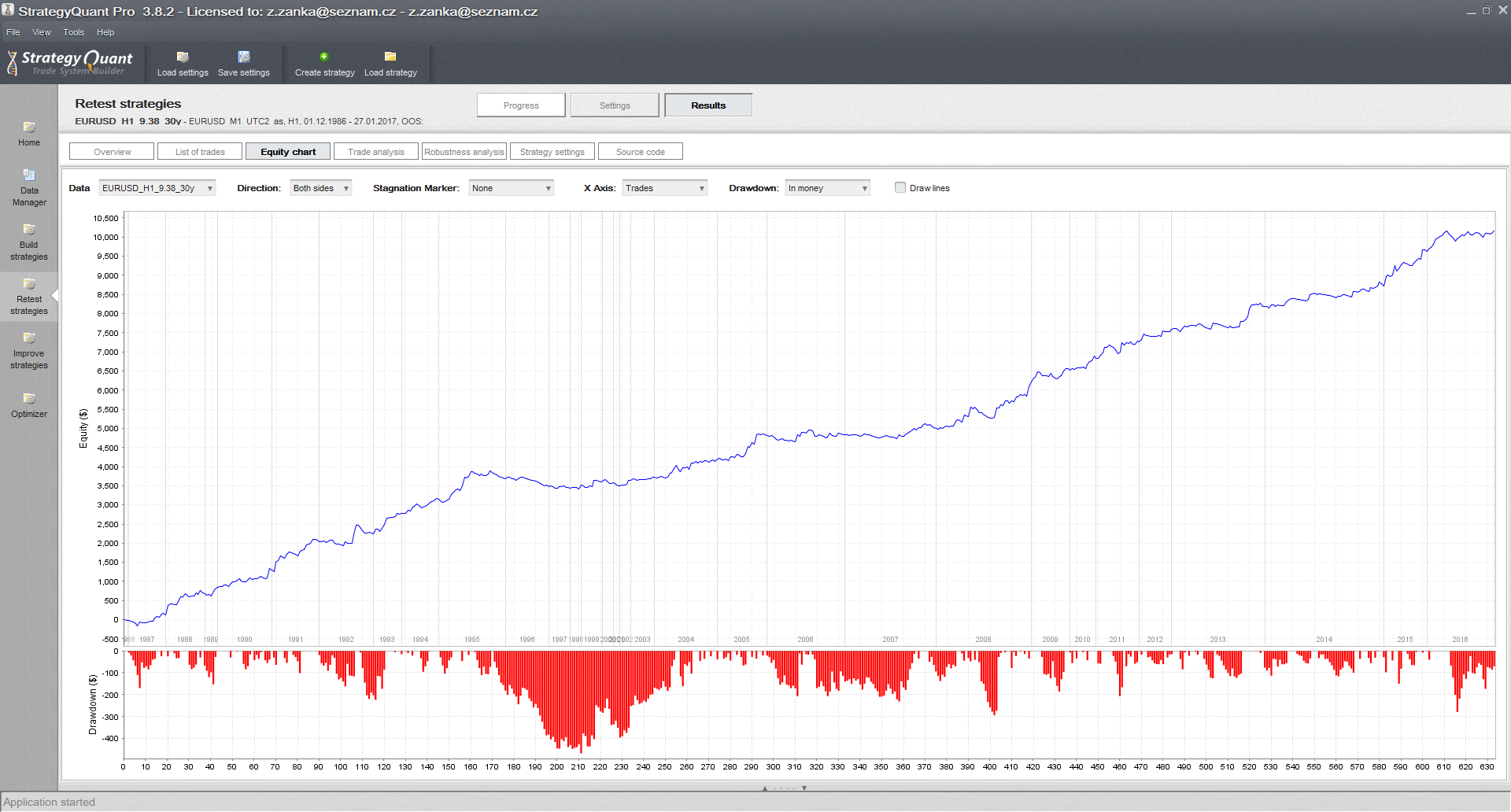1511x812 pixels.
Task: Click the Application started status text
Action: pos(49,802)
